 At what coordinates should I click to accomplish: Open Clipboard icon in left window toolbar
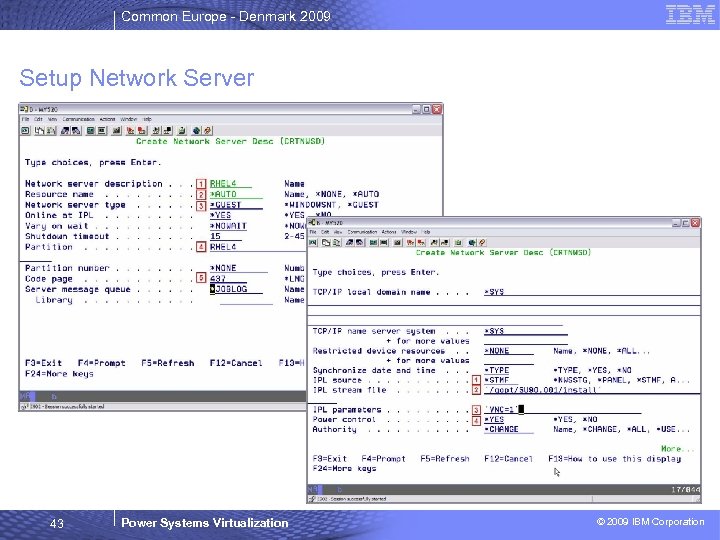(x=182, y=130)
